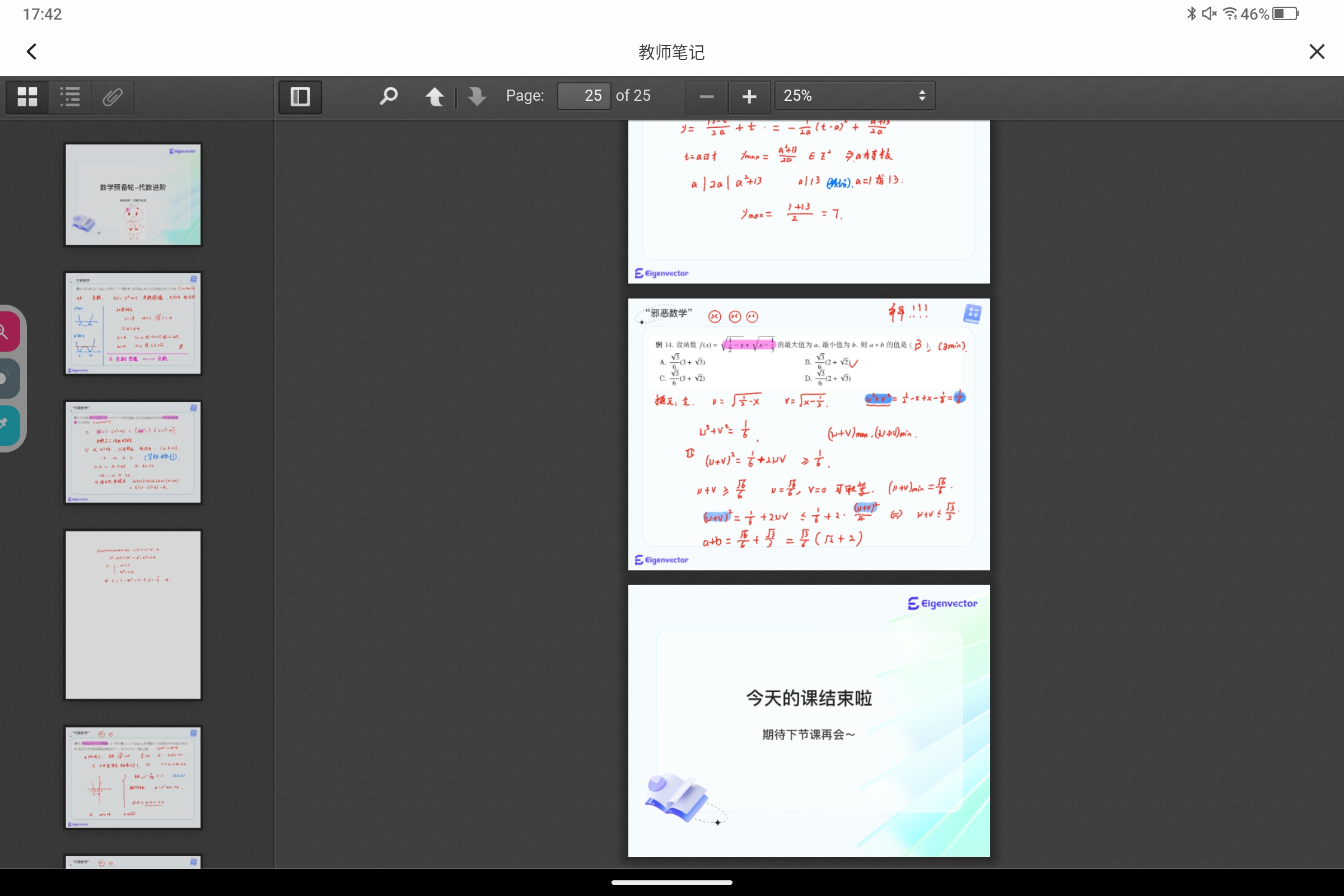Click the calculator icon on 例14 page
The width and height of the screenshot is (1344, 896).
[972, 313]
